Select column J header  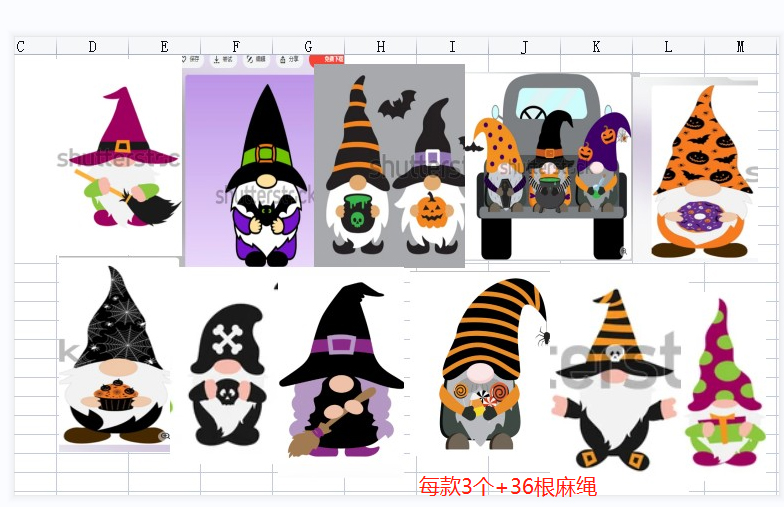pos(524,47)
